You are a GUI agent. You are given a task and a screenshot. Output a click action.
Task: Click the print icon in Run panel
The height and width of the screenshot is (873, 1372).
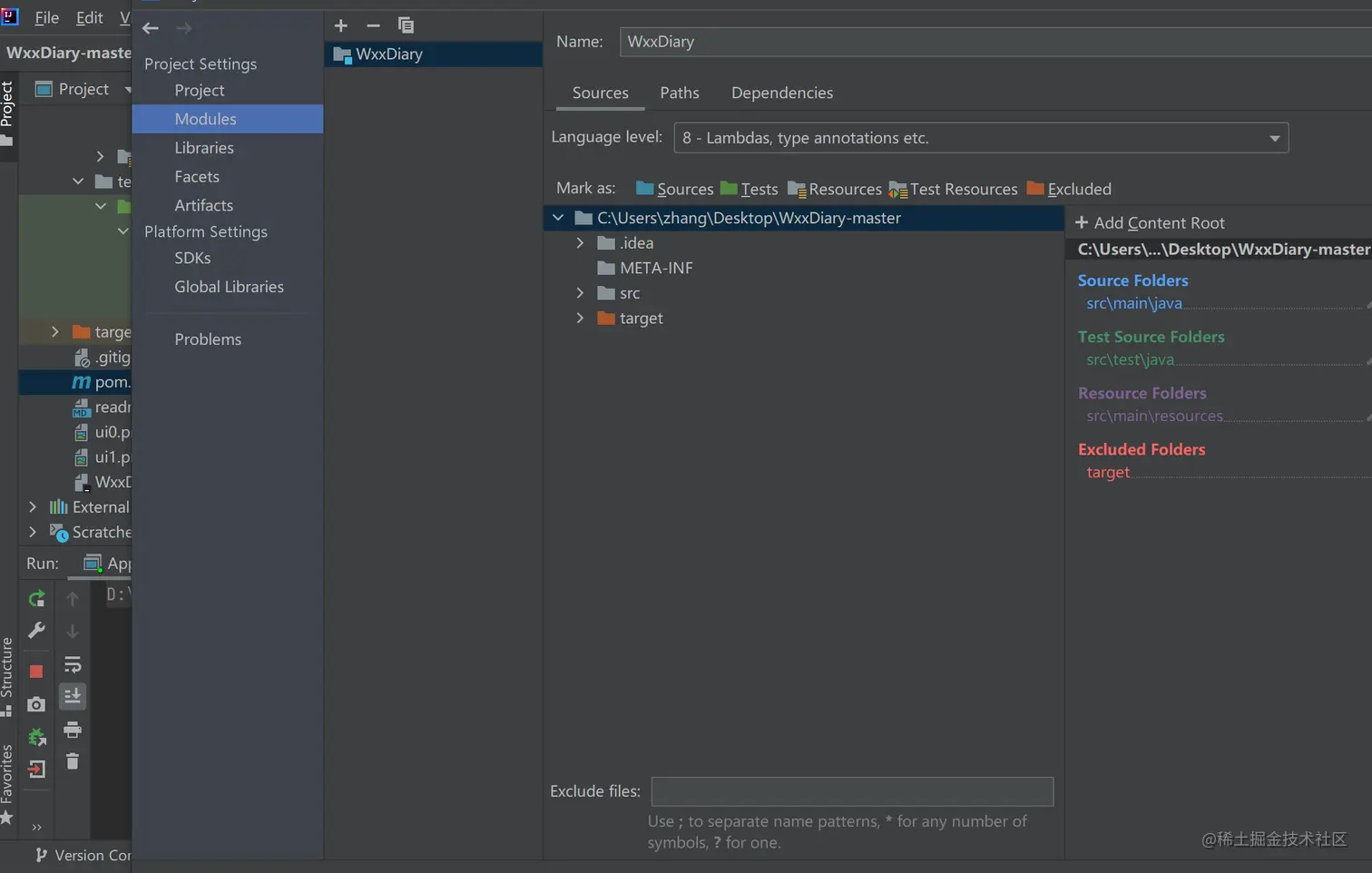[x=73, y=730]
